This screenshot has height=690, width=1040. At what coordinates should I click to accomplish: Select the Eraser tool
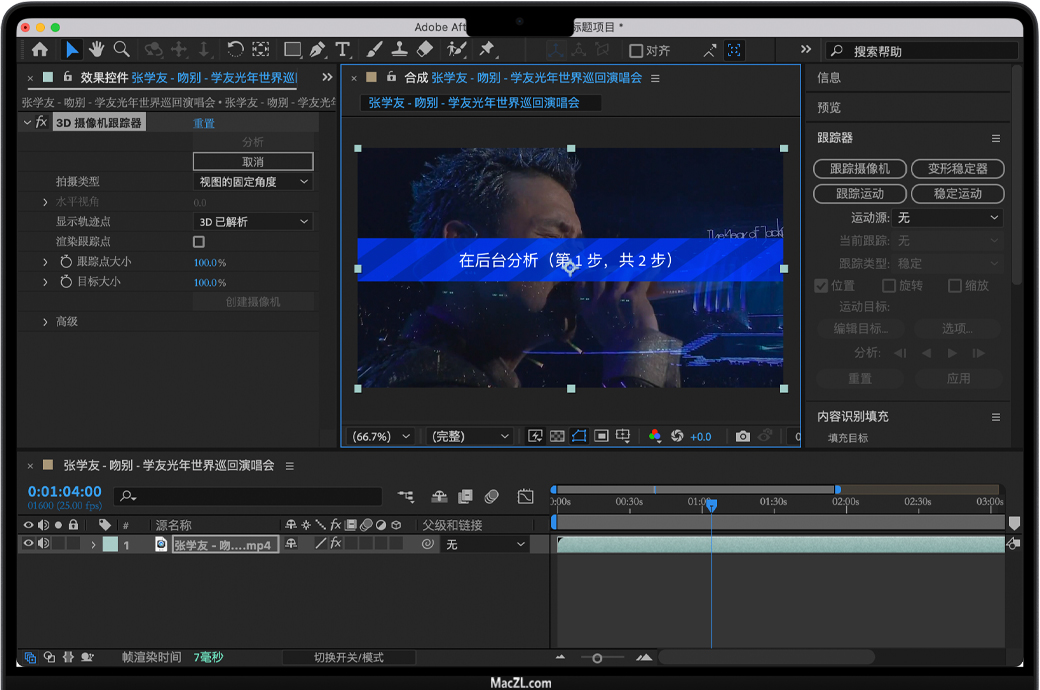click(424, 49)
